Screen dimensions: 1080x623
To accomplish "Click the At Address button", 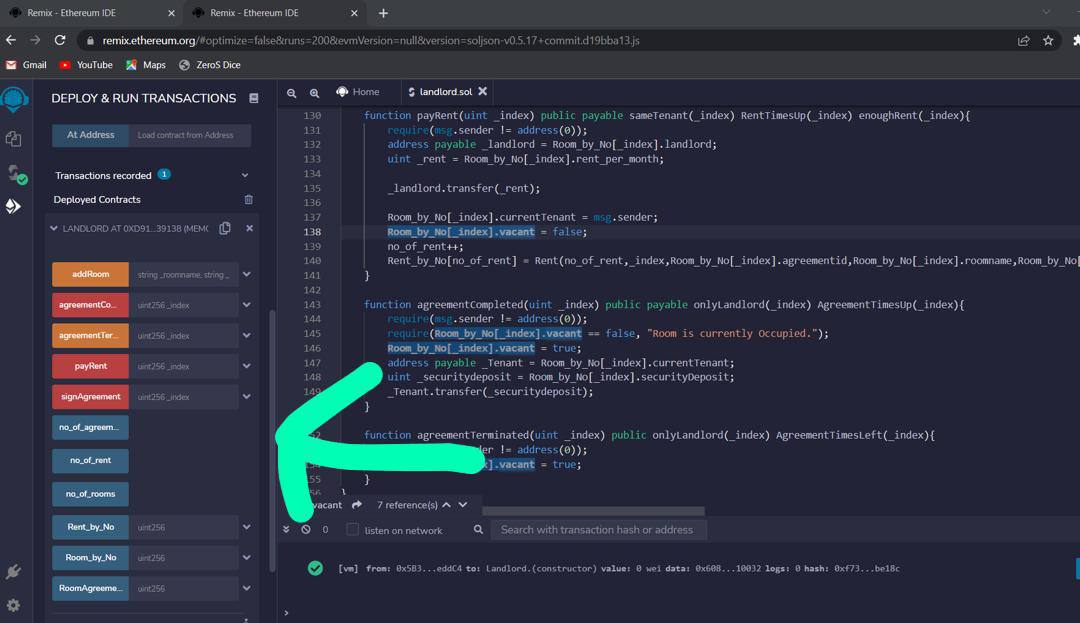I will pyautogui.click(x=90, y=135).
